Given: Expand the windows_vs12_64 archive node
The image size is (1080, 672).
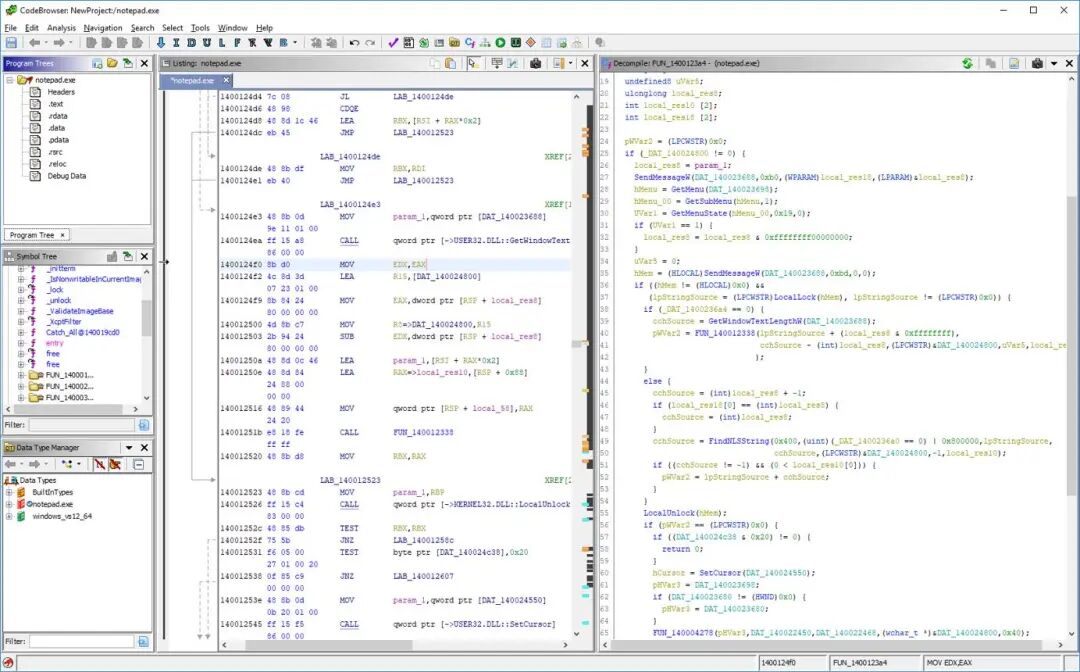Looking at the screenshot, I should pos(10,517).
